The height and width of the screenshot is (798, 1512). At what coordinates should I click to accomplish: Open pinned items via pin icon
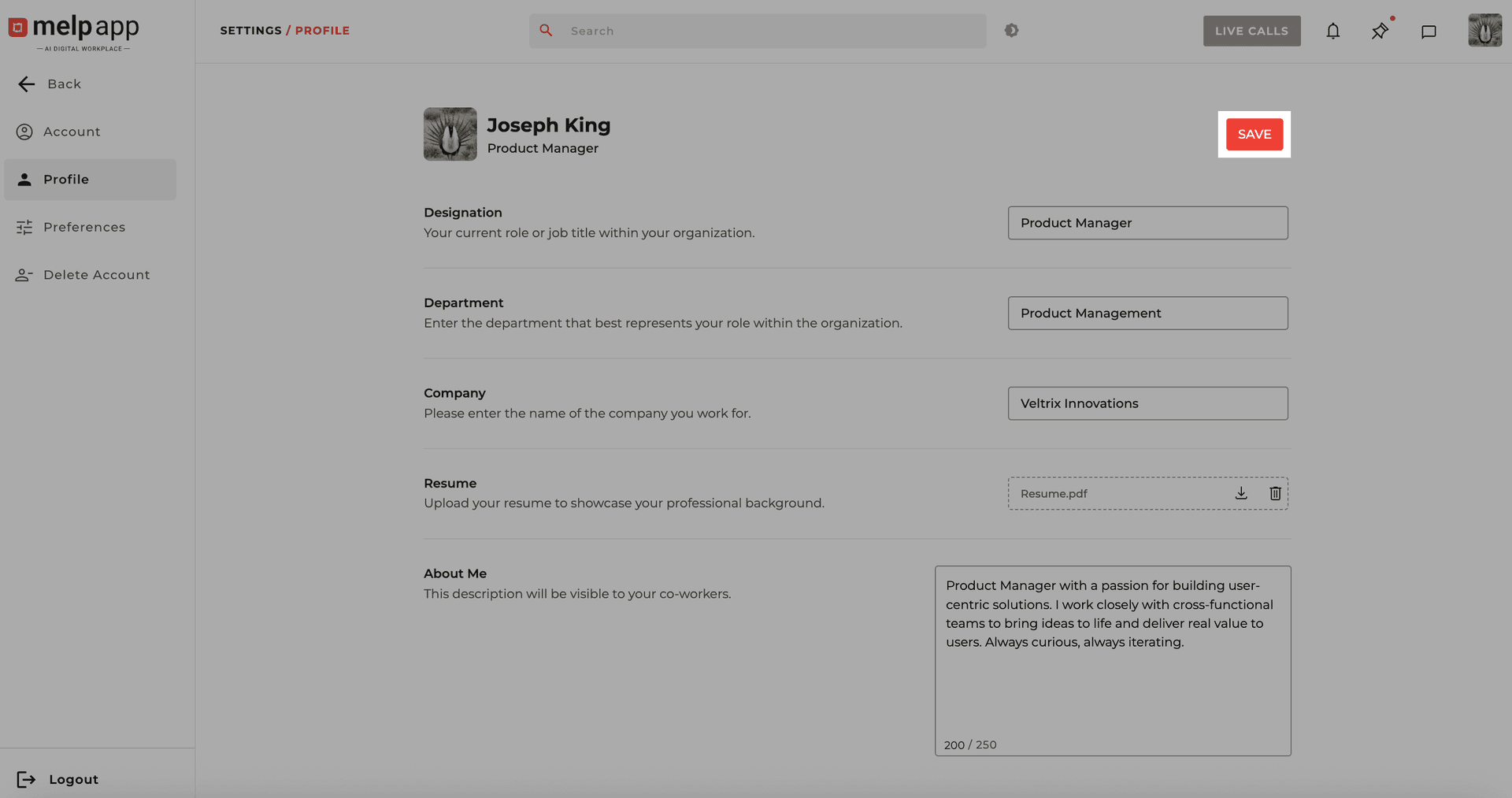coord(1380,32)
